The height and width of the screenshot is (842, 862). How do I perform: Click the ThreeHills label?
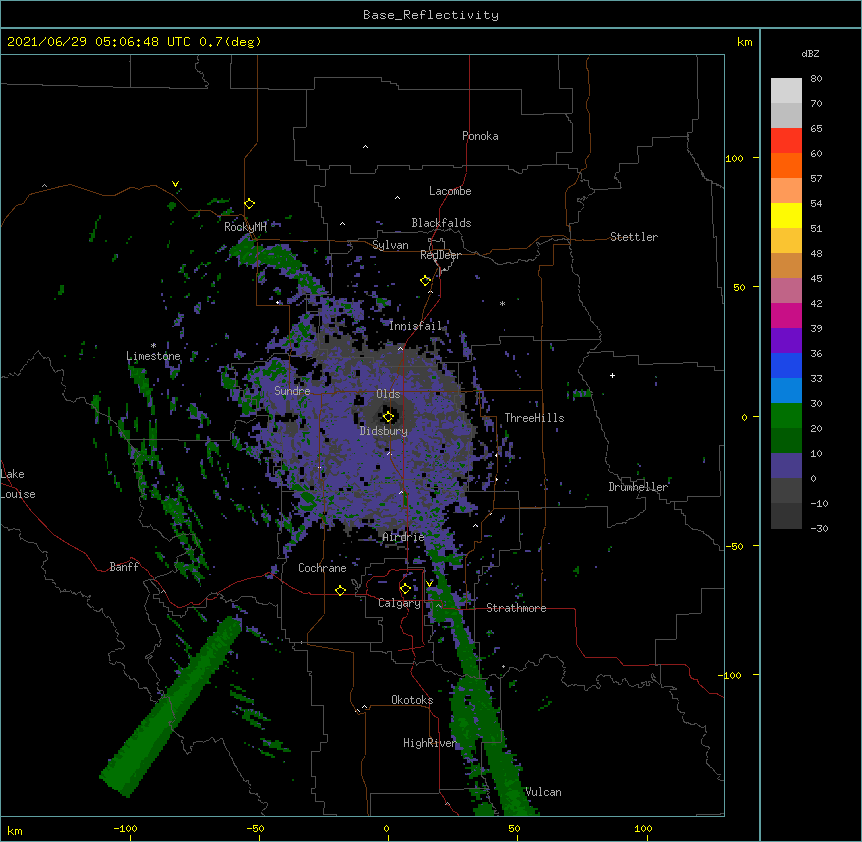534,418
